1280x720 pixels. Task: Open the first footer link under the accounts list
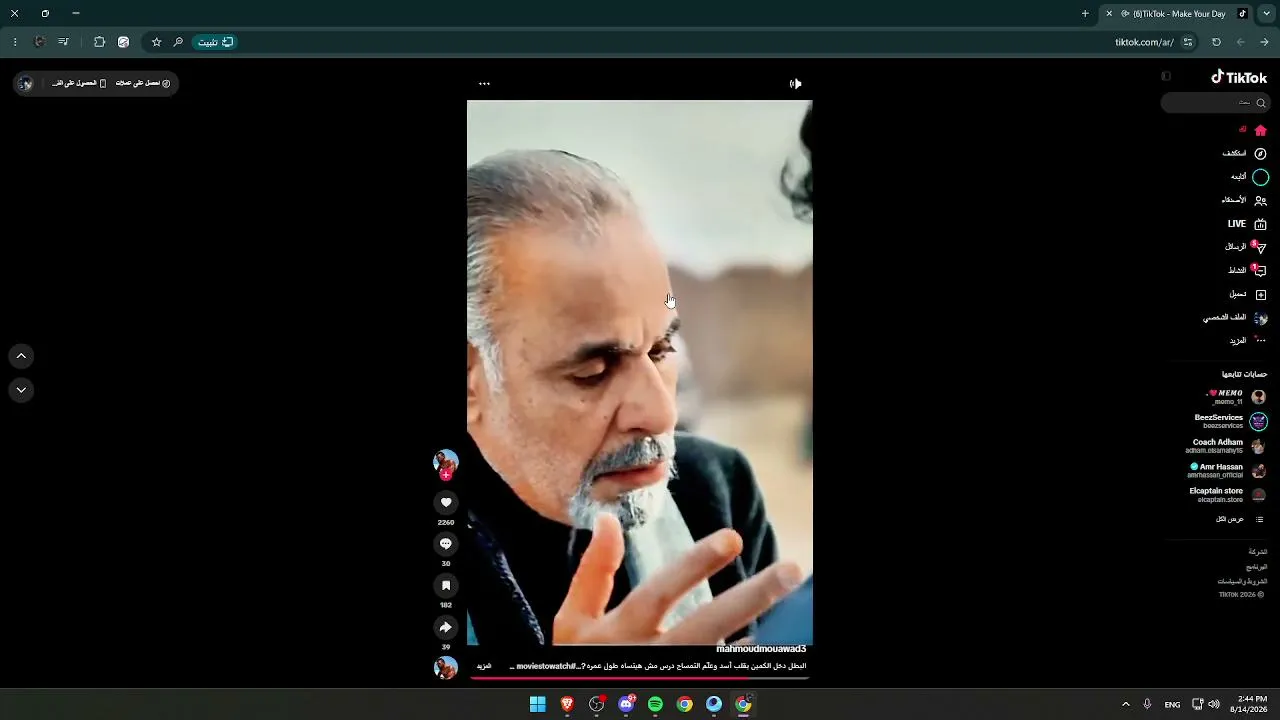(1257, 552)
